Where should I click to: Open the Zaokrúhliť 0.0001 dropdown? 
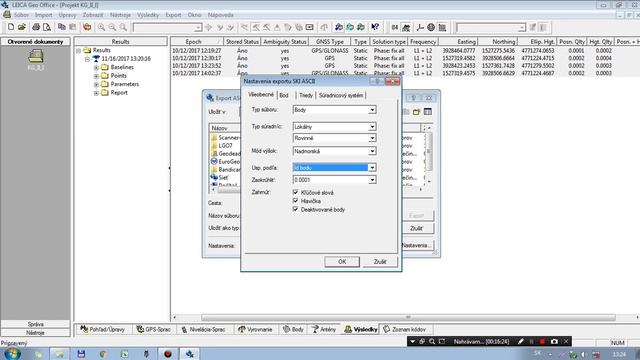coord(372,180)
